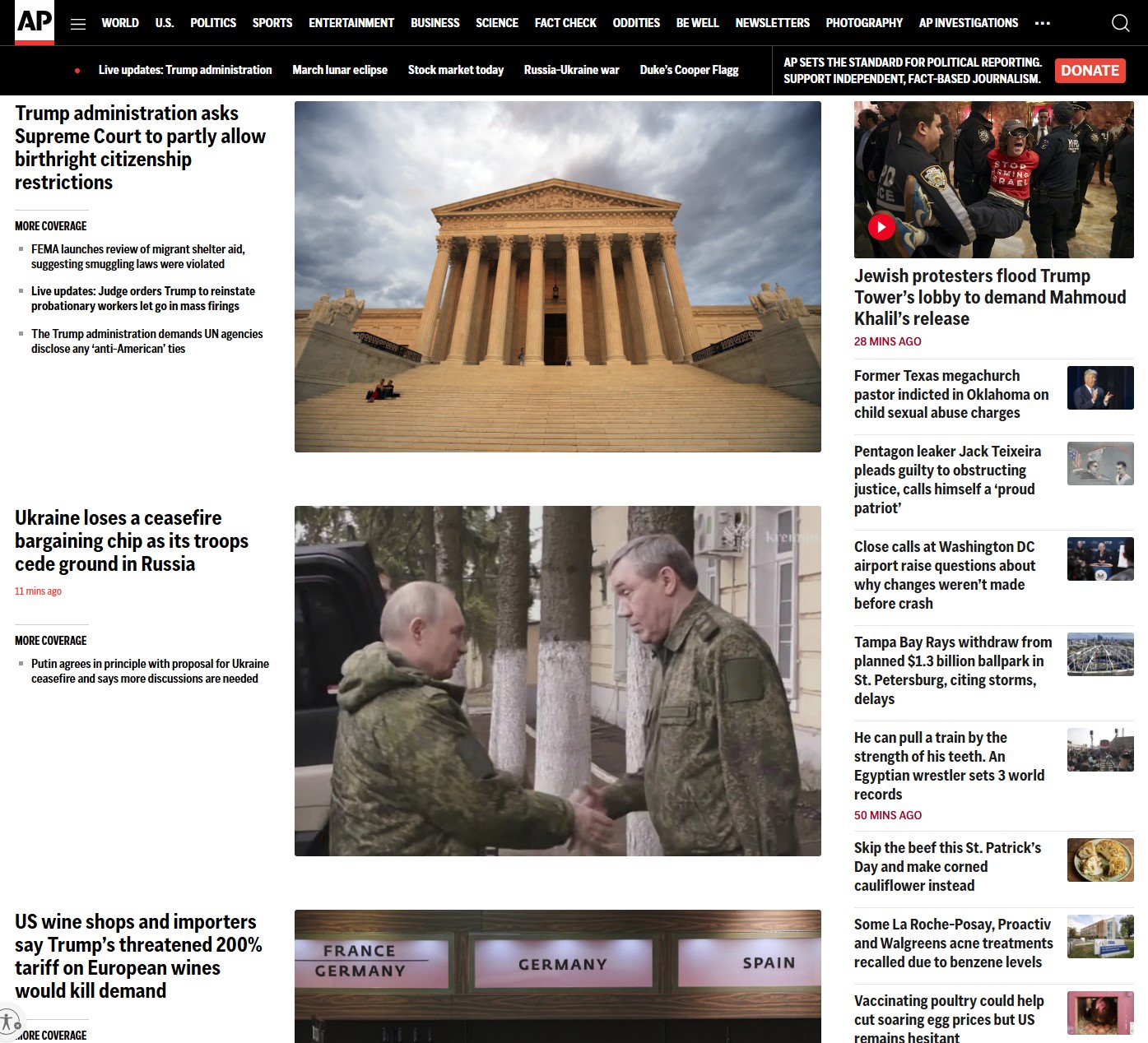The height and width of the screenshot is (1043, 1148).
Task: Open the U.S. section
Action: coord(165,23)
